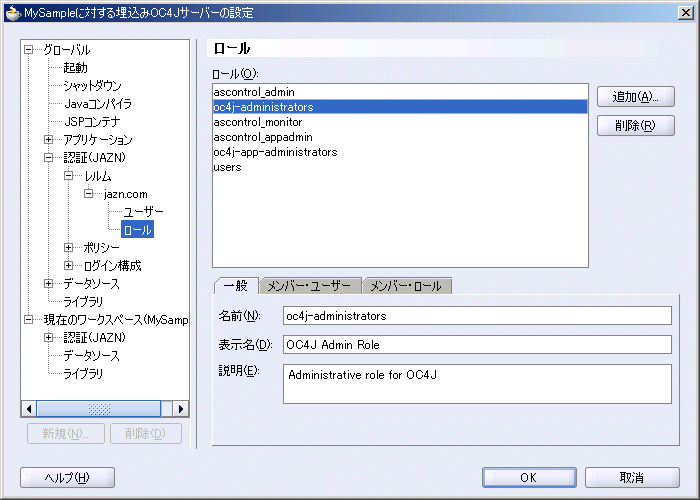The width and height of the screenshot is (700, 500).
Task: Switch to 一般 tab
Action: click(x=236, y=286)
